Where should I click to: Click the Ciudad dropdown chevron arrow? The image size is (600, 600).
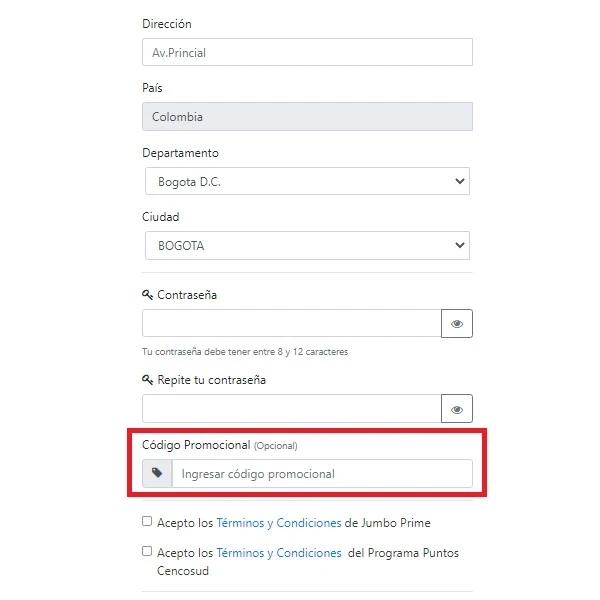pos(460,245)
